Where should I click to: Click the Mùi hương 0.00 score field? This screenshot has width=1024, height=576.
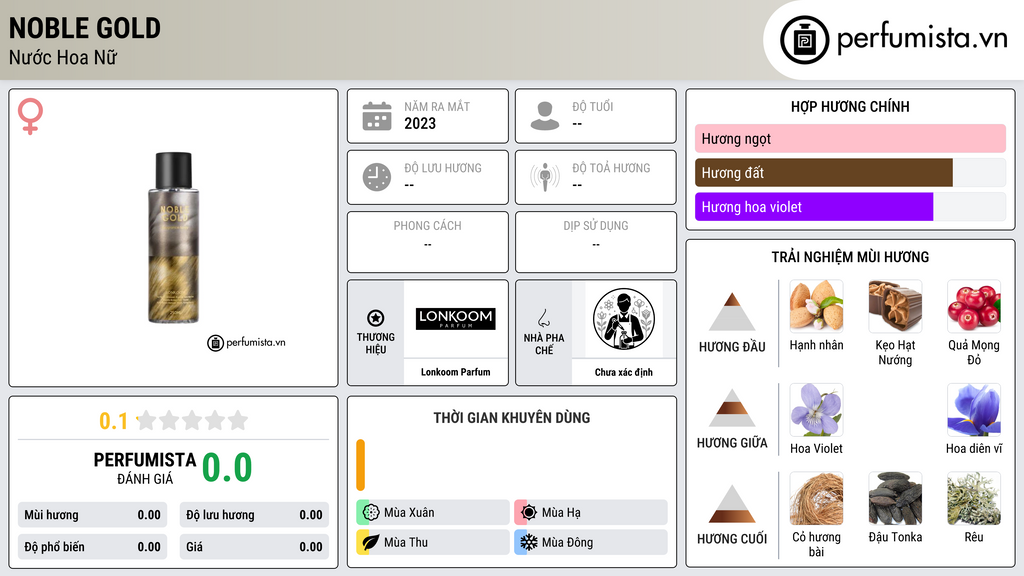tap(92, 515)
